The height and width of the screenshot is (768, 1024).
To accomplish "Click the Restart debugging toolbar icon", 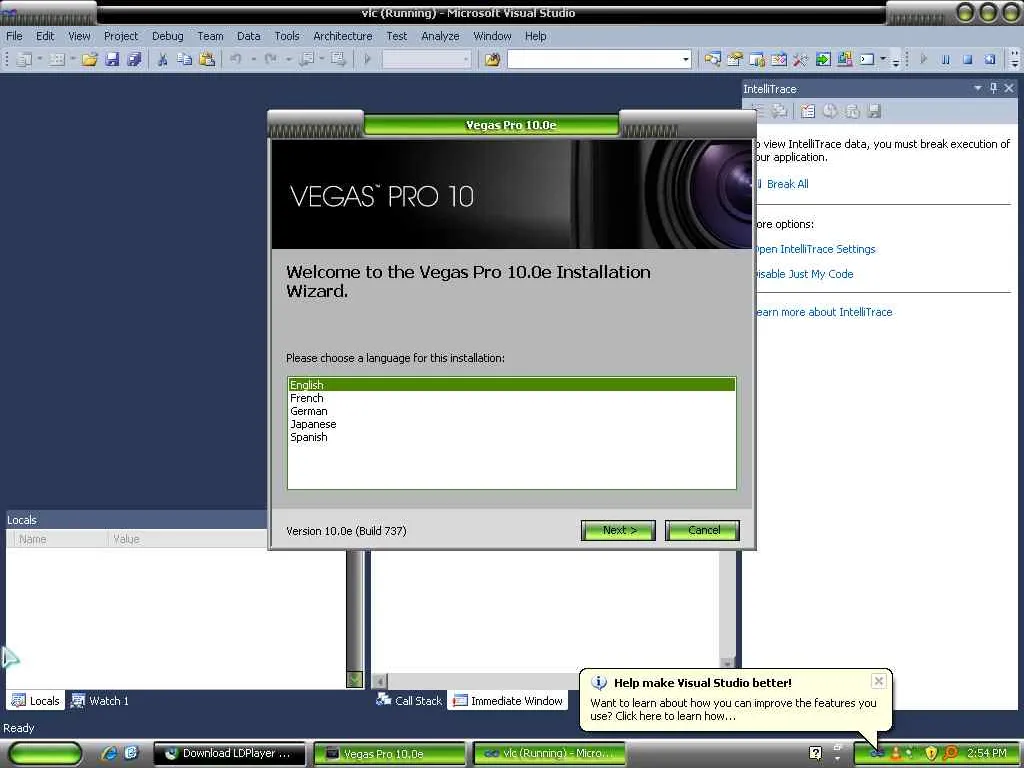I will [990, 59].
